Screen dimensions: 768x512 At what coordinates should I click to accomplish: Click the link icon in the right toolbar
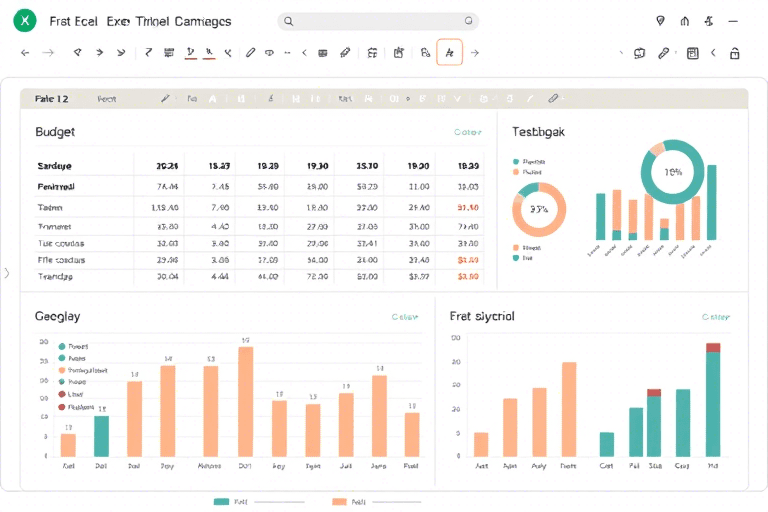(663, 53)
